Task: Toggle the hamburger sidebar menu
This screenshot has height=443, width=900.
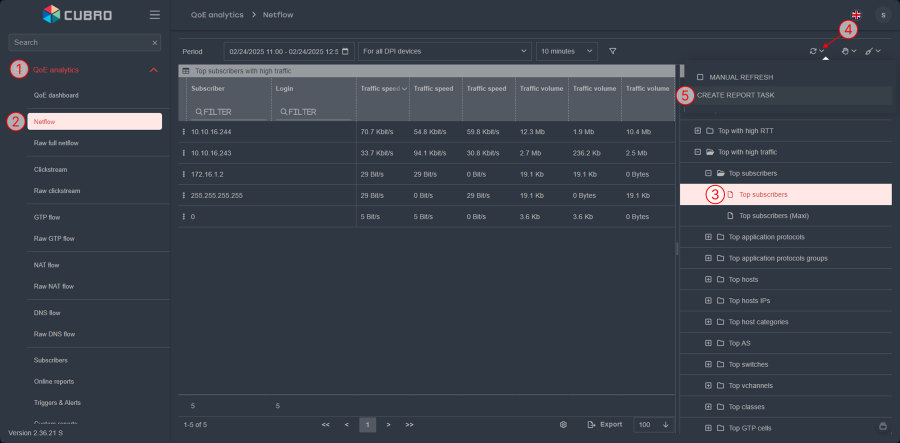Action: pos(154,15)
